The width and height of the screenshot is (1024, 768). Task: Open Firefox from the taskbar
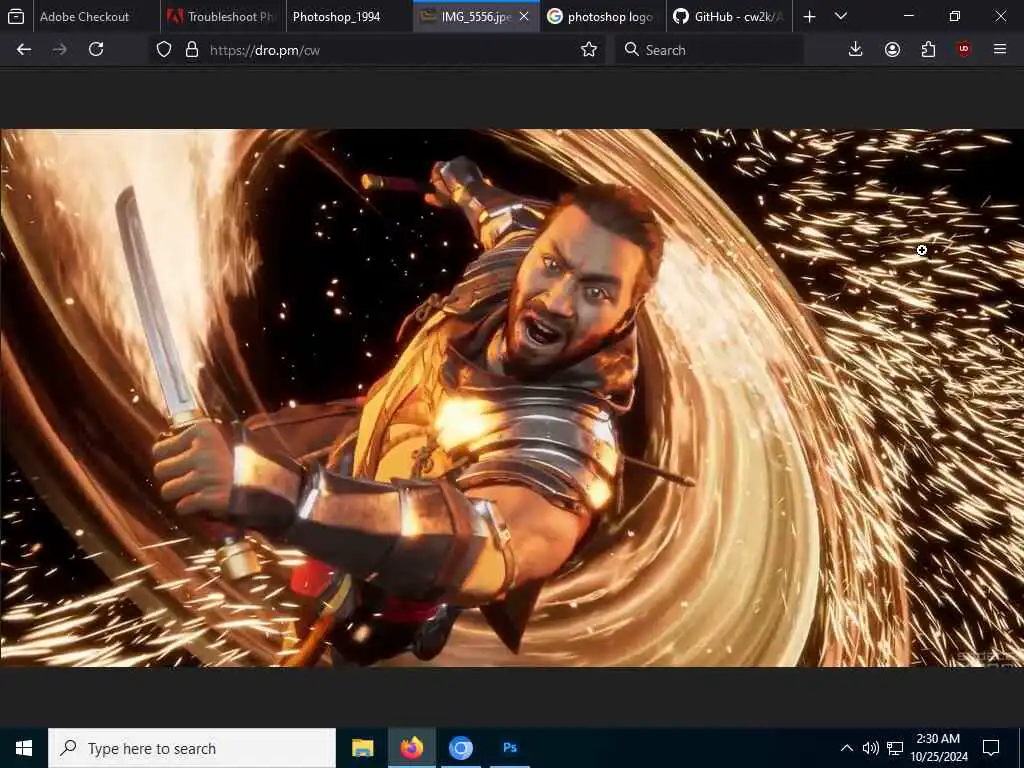click(411, 748)
